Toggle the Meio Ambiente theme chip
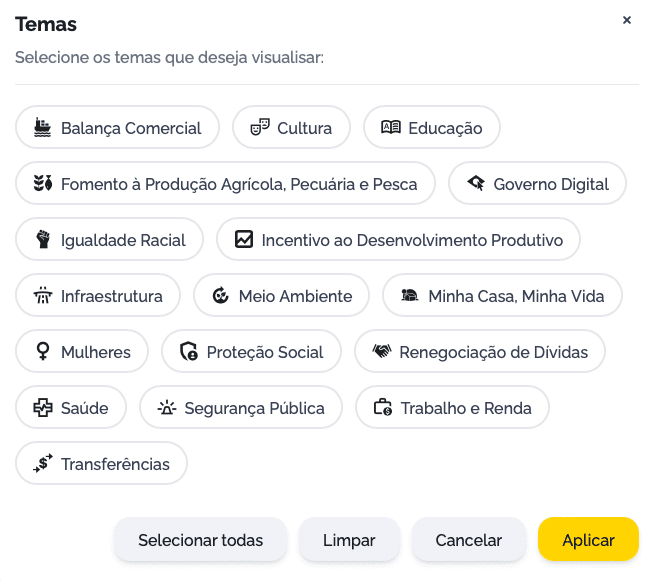The width and height of the screenshot is (652, 580). 281,296
